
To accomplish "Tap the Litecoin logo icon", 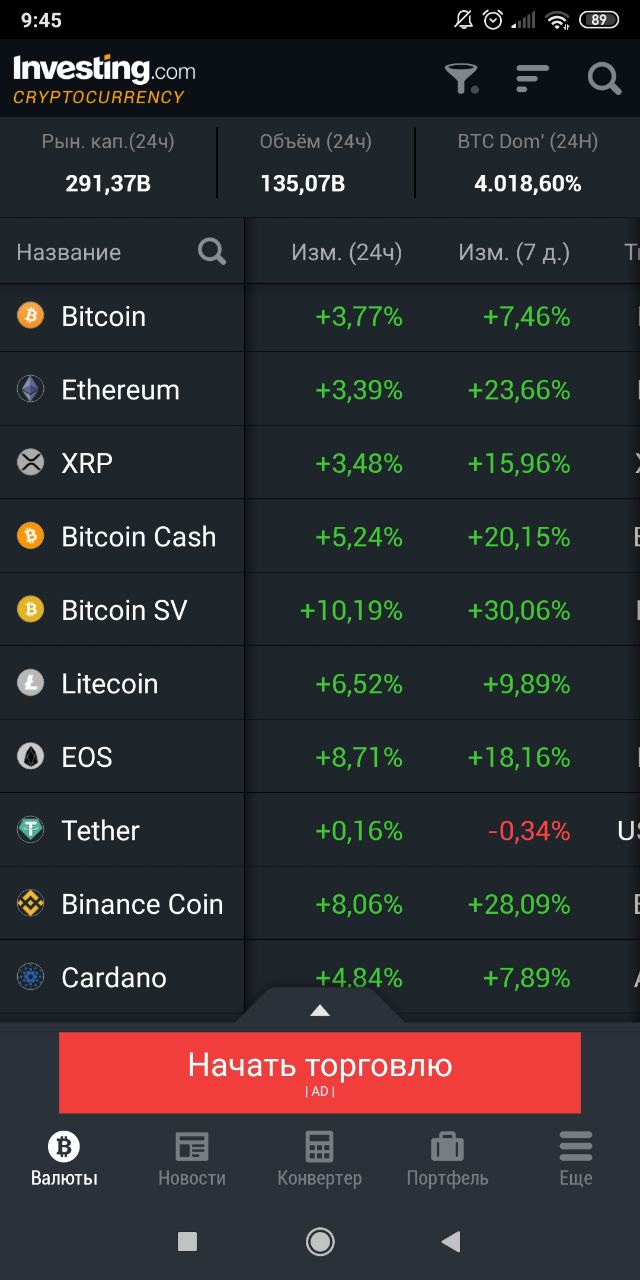I will pos(31,683).
